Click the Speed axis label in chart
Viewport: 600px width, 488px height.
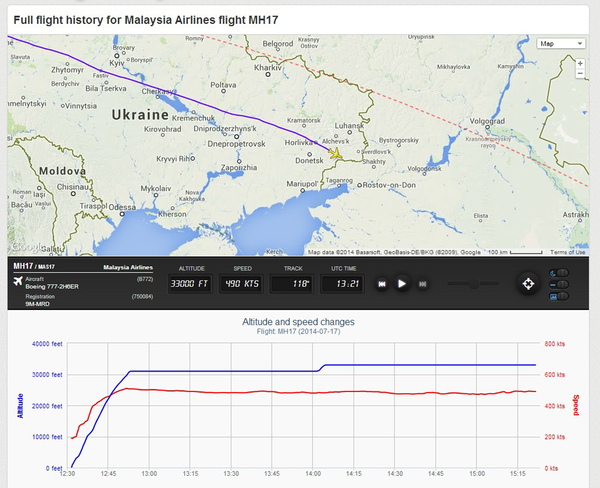click(576, 405)
